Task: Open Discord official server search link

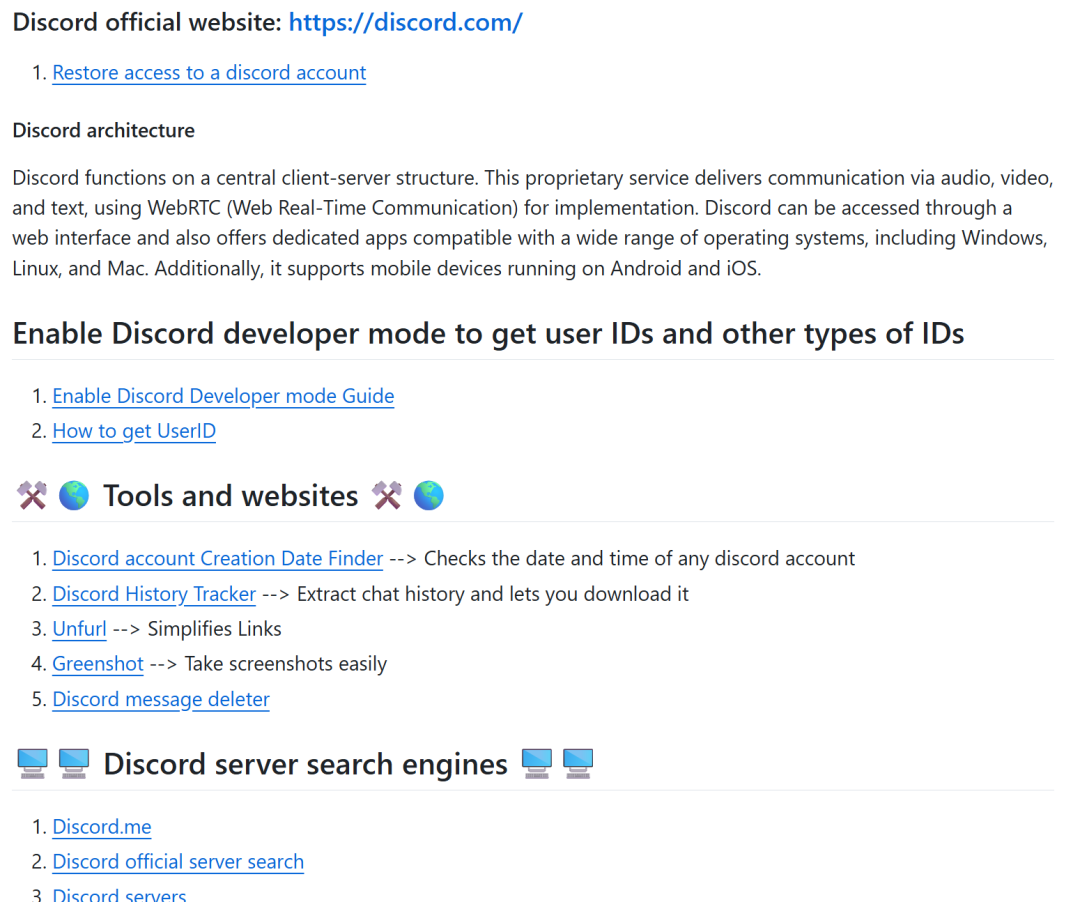Action: [x=178, y=862]
